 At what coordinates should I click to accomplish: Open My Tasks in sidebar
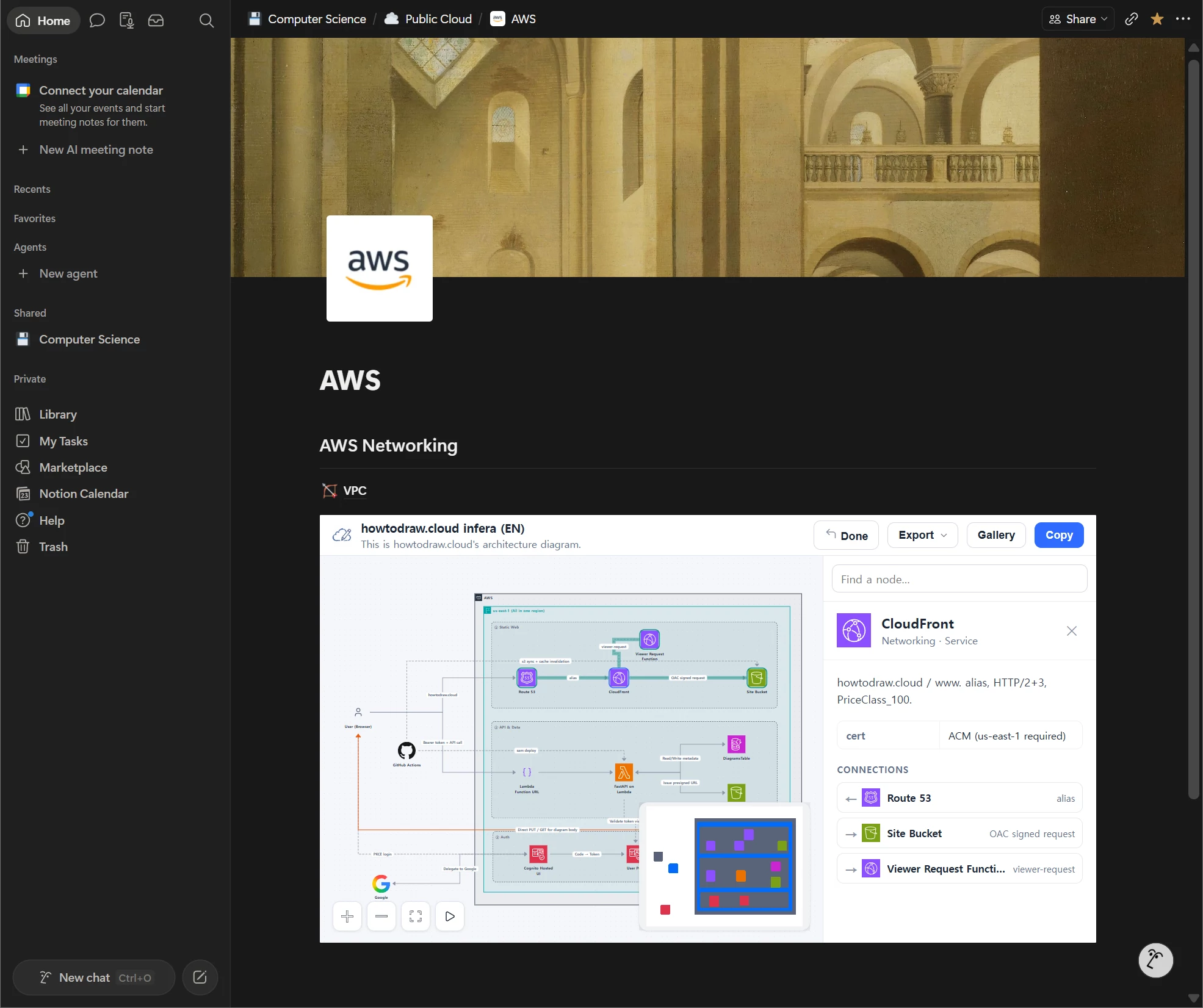pyautogui.click(x=63, y=441)
